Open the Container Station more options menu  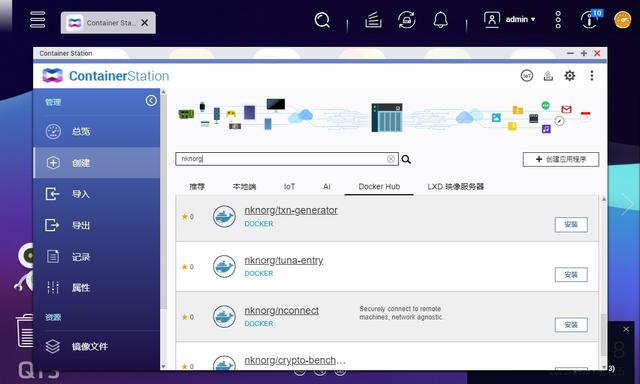coord(591,75)
